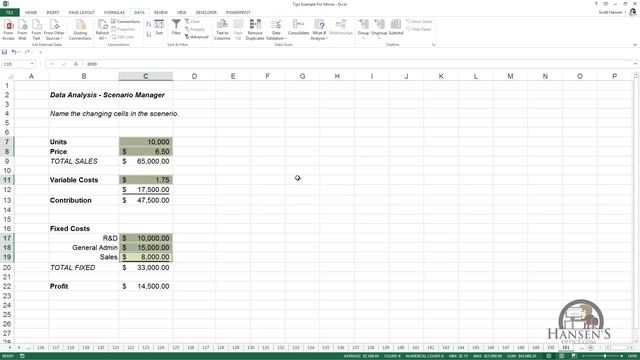Select the Price cell showing 6.50
This screenshot has width=640, height=360.
coord(146,151)
